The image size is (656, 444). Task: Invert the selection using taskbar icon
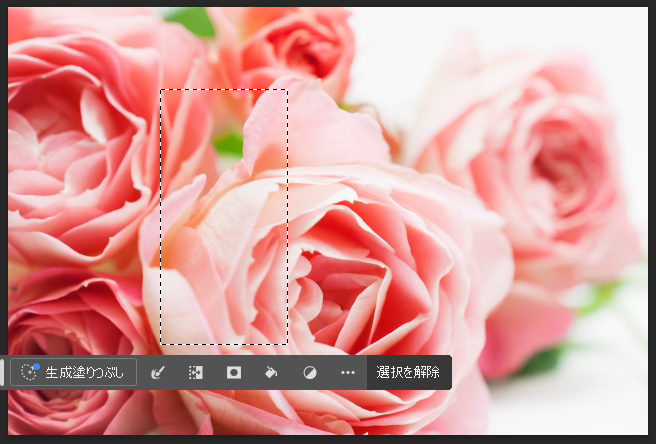(196, 373)
